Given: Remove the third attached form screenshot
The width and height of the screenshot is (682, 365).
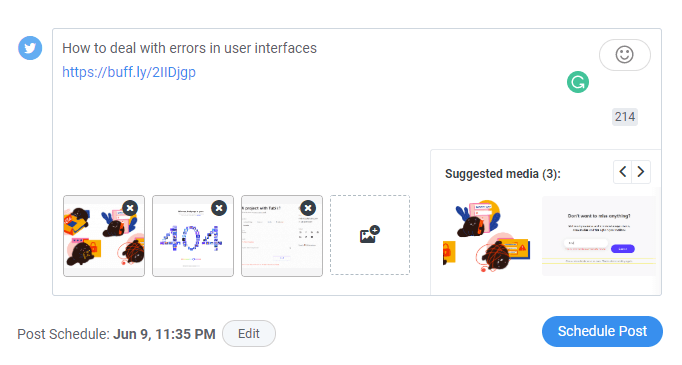Looking at the screenshot, I should click(308, 208).
